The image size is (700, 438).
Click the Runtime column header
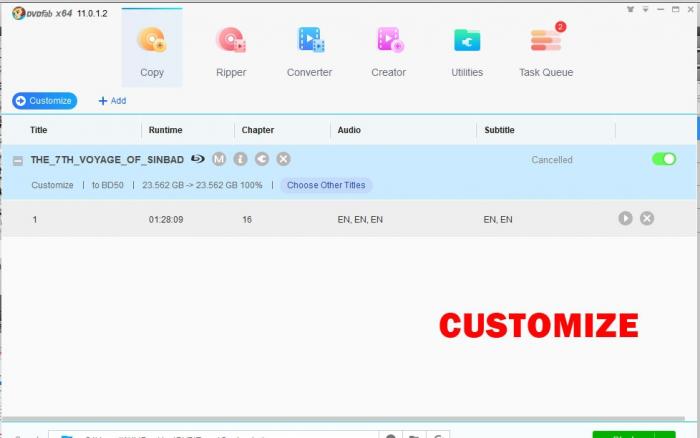[166, 130]
